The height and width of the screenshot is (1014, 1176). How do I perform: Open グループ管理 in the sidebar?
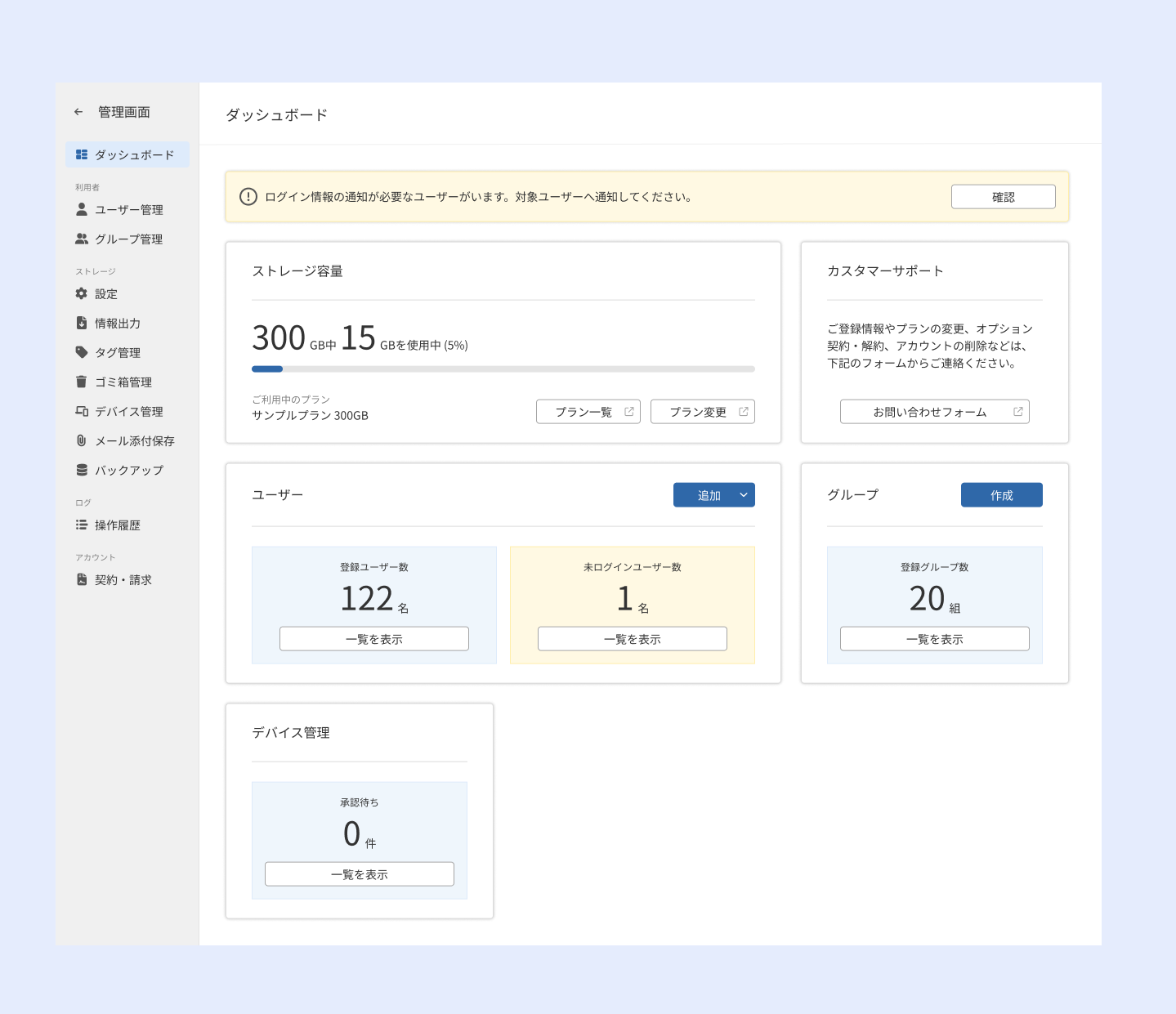[127, 239]
